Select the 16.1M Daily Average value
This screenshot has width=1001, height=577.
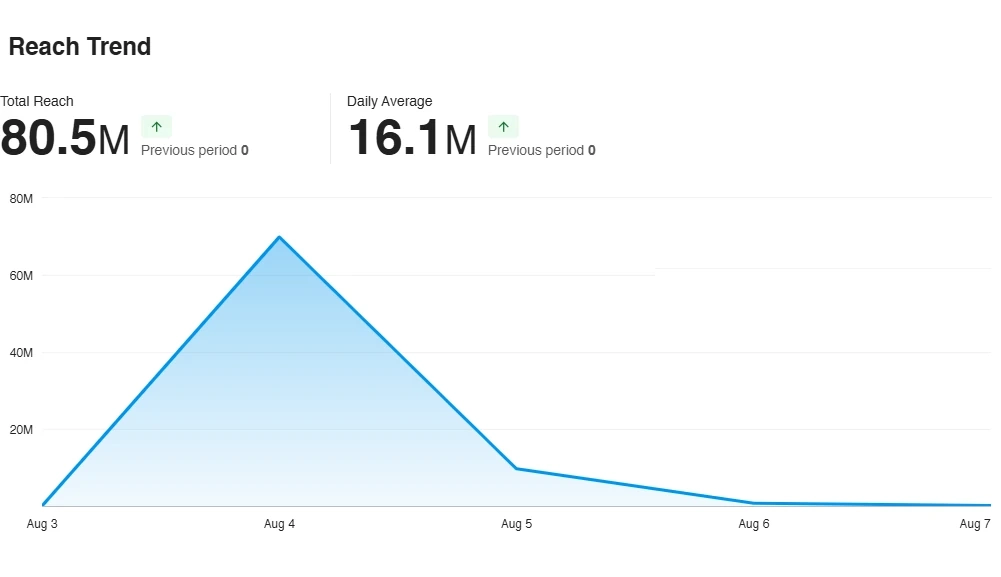(412, 138)
